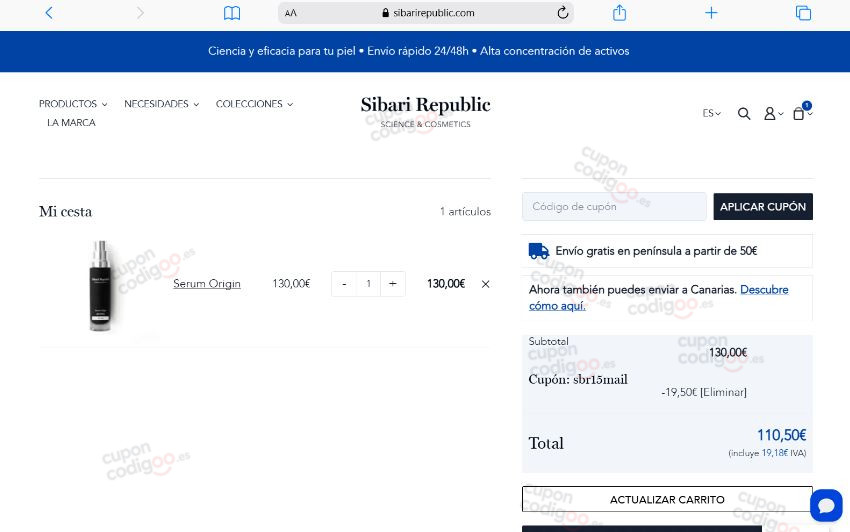This screenshot has height=532, width=850.
Task: Tap the AA reader text-size button
Action: 291,13
